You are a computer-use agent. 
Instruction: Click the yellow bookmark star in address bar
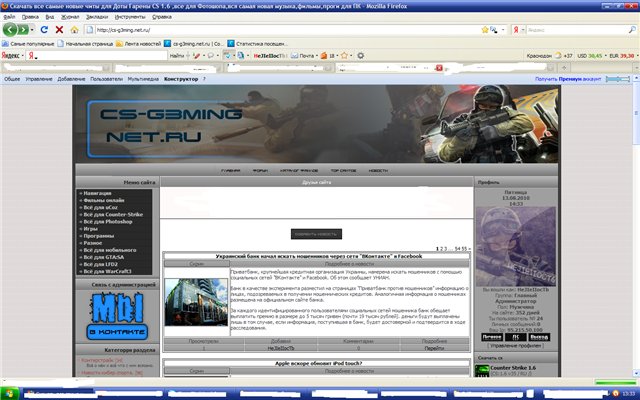point(484,30)
